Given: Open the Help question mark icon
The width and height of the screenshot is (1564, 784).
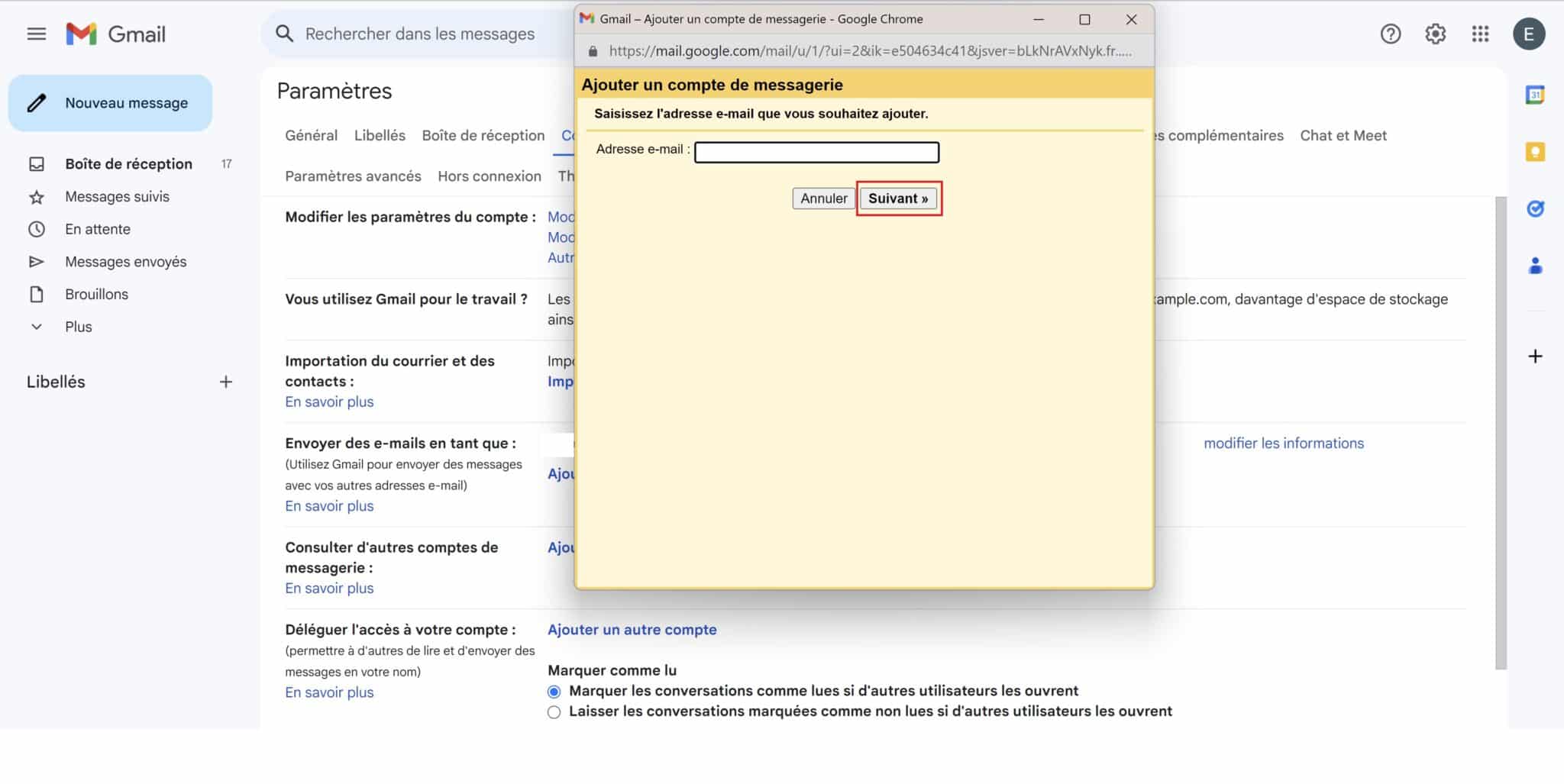Looking at the screenshot, I should coord(1390,34).
